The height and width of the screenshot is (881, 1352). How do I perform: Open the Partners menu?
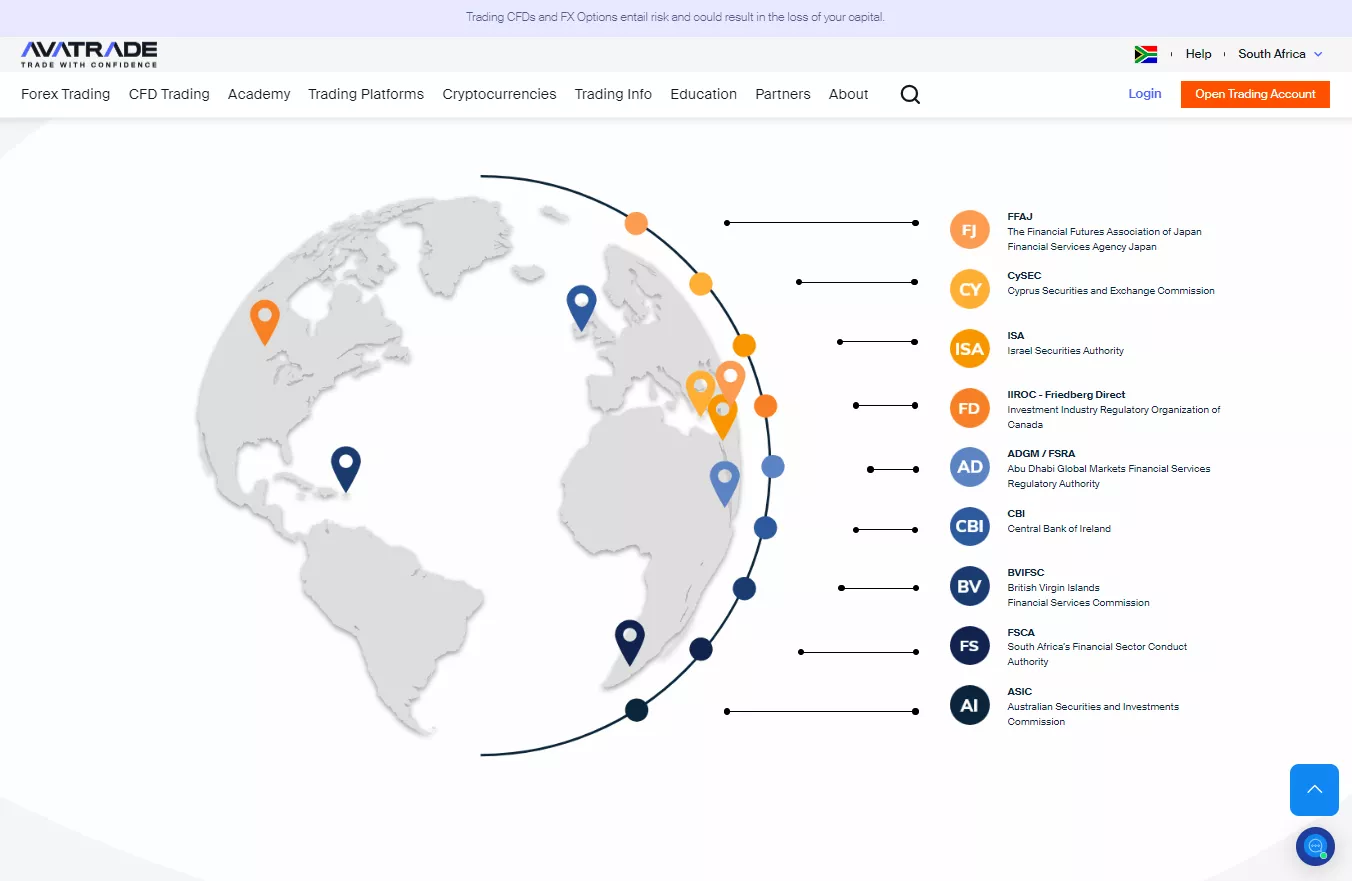(783, 94)
